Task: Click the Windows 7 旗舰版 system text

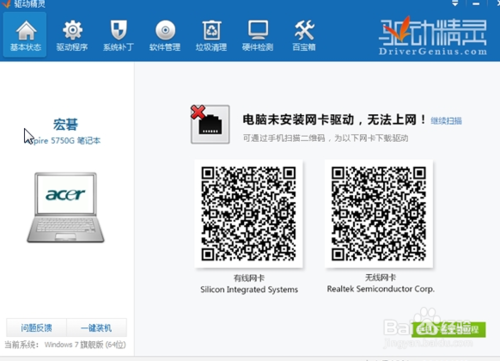Action: click(85, 344)
